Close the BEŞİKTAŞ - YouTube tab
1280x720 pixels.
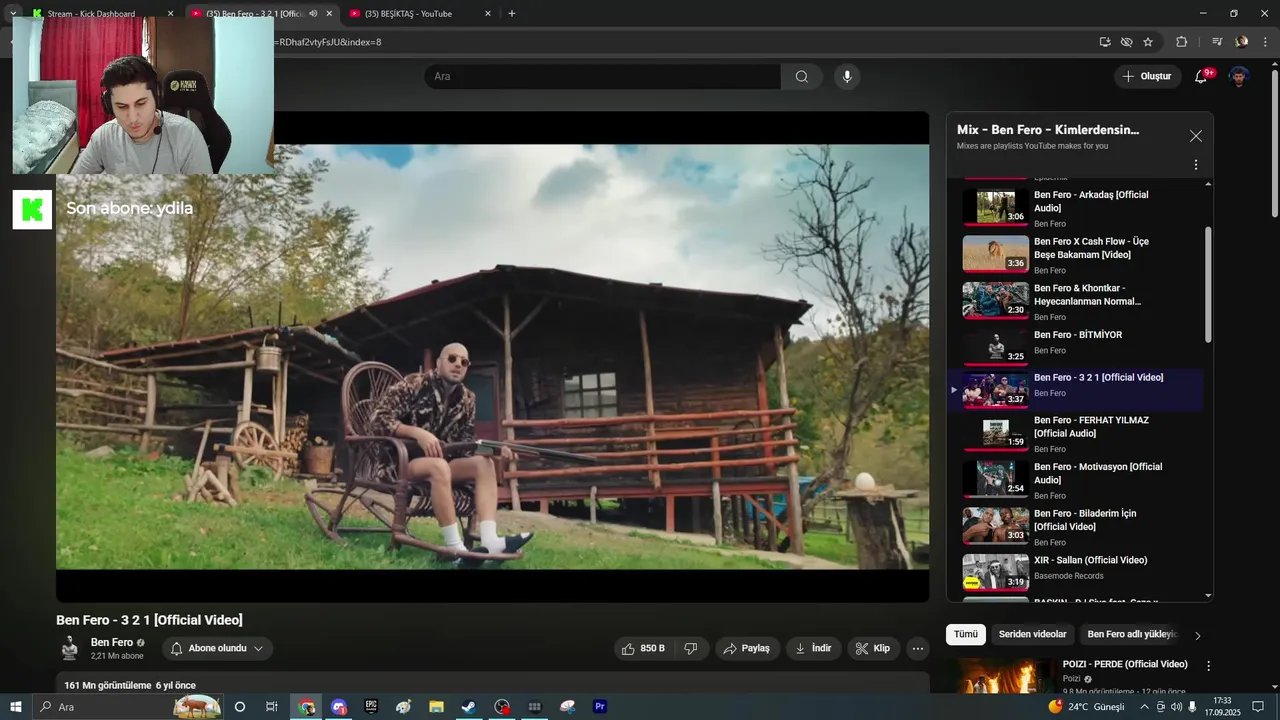[x=488, y=14]
